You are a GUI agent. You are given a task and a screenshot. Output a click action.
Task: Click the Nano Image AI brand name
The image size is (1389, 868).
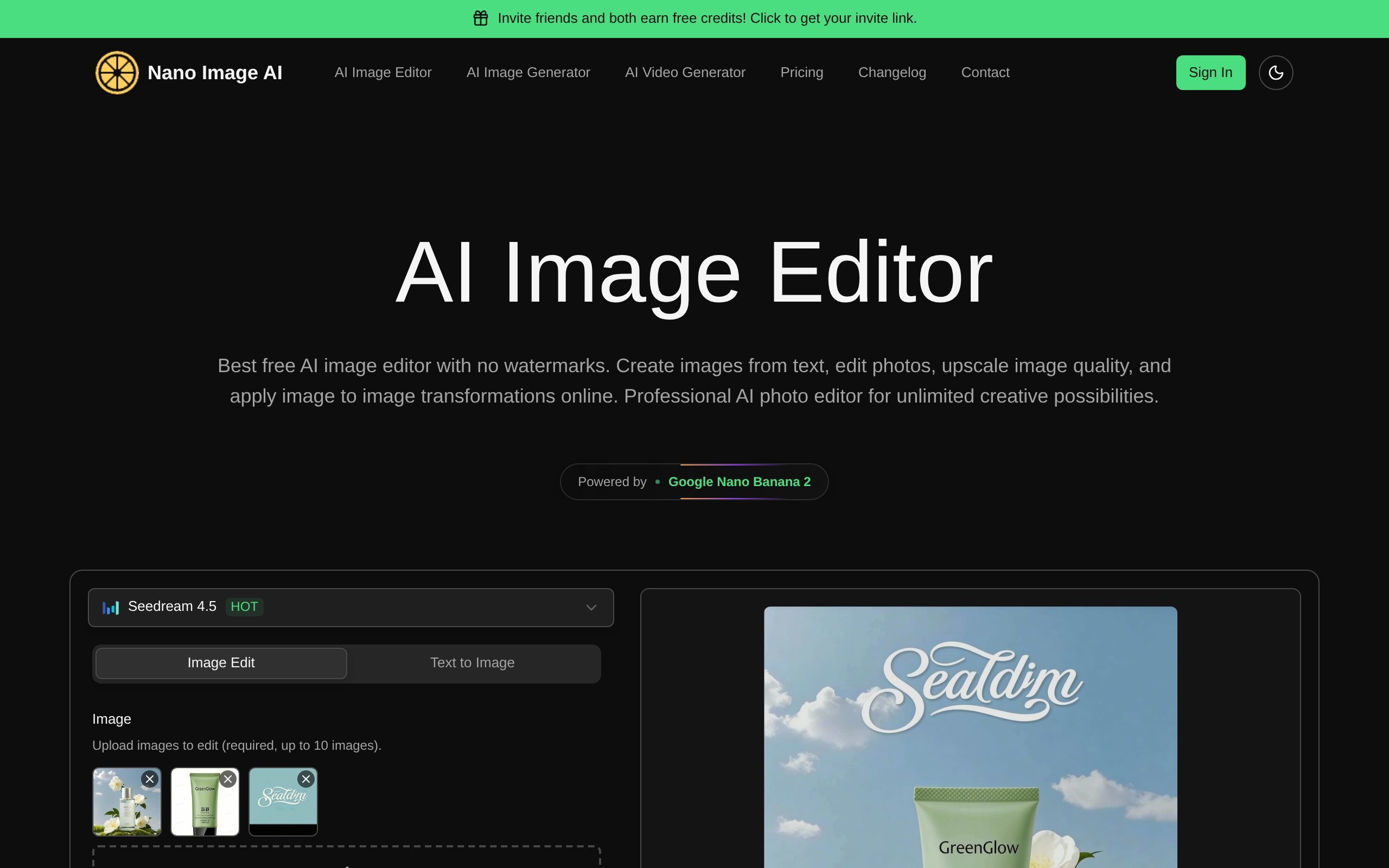(x=215, y=72)
